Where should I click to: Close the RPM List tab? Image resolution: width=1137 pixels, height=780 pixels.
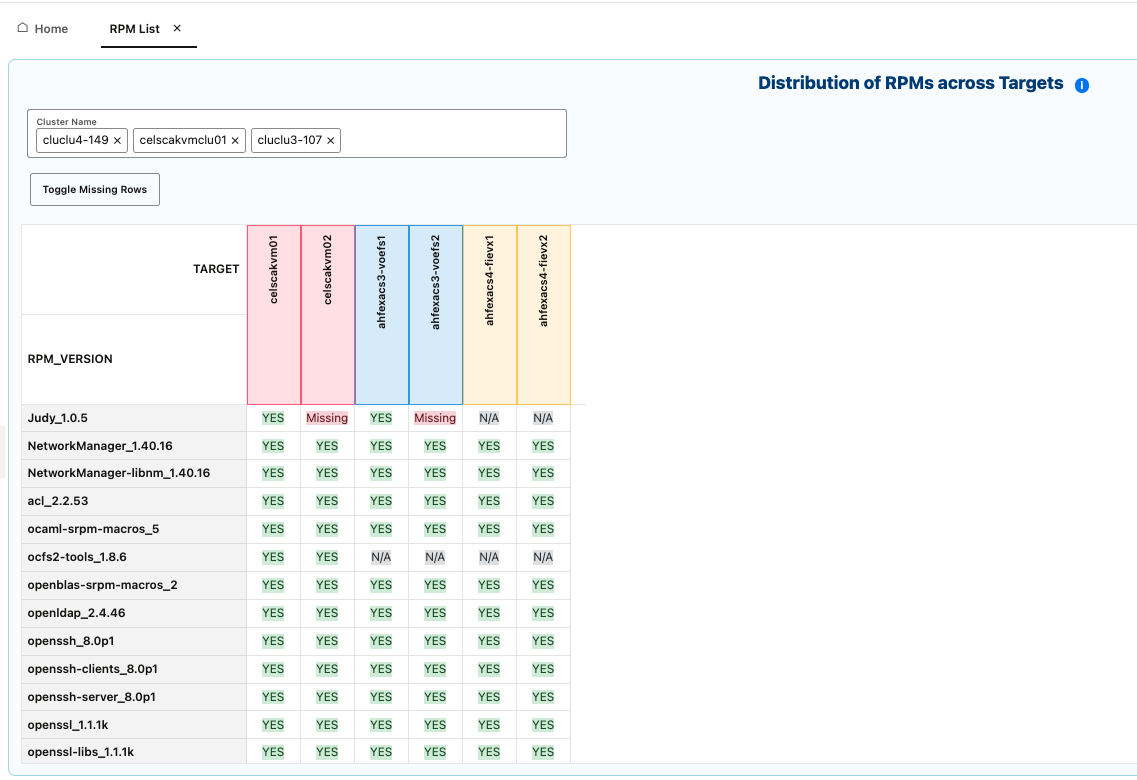click(x=177, y=29)
